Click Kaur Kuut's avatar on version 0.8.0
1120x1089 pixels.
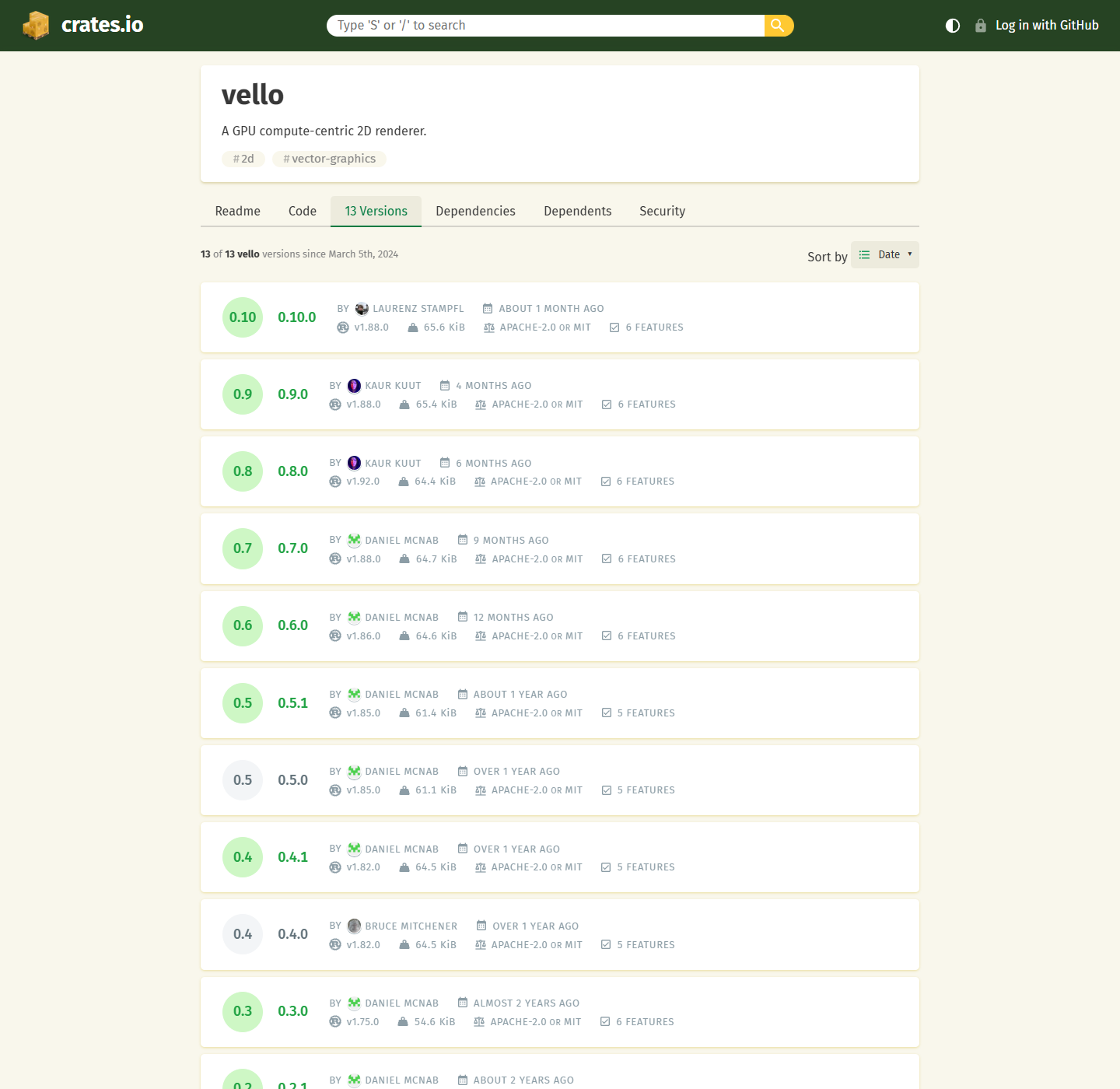[354, 463]
